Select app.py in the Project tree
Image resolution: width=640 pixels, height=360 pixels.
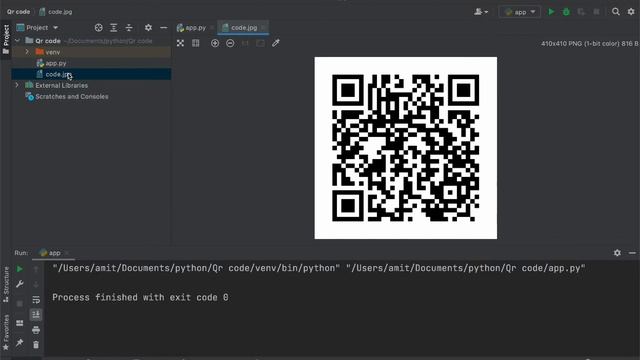[56, 63]
